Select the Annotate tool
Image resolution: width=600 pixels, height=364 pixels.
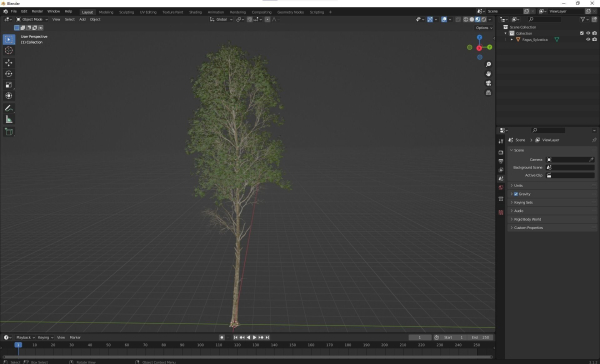pos(9,108)
